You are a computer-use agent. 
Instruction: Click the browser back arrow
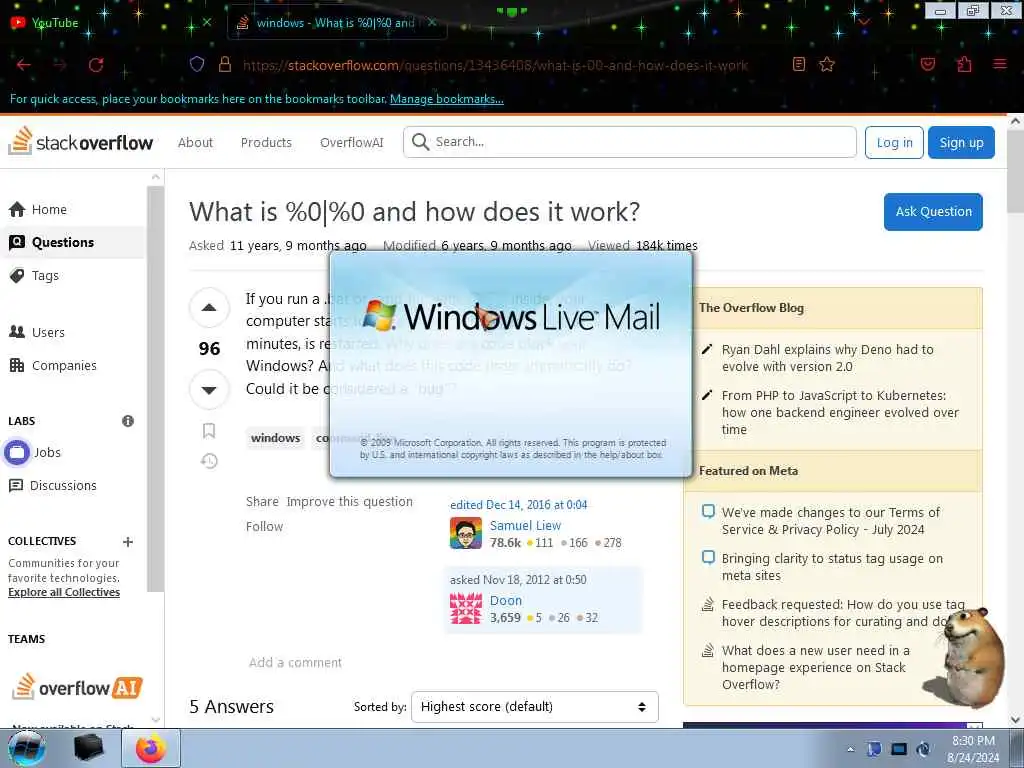(x=24, y=65)
